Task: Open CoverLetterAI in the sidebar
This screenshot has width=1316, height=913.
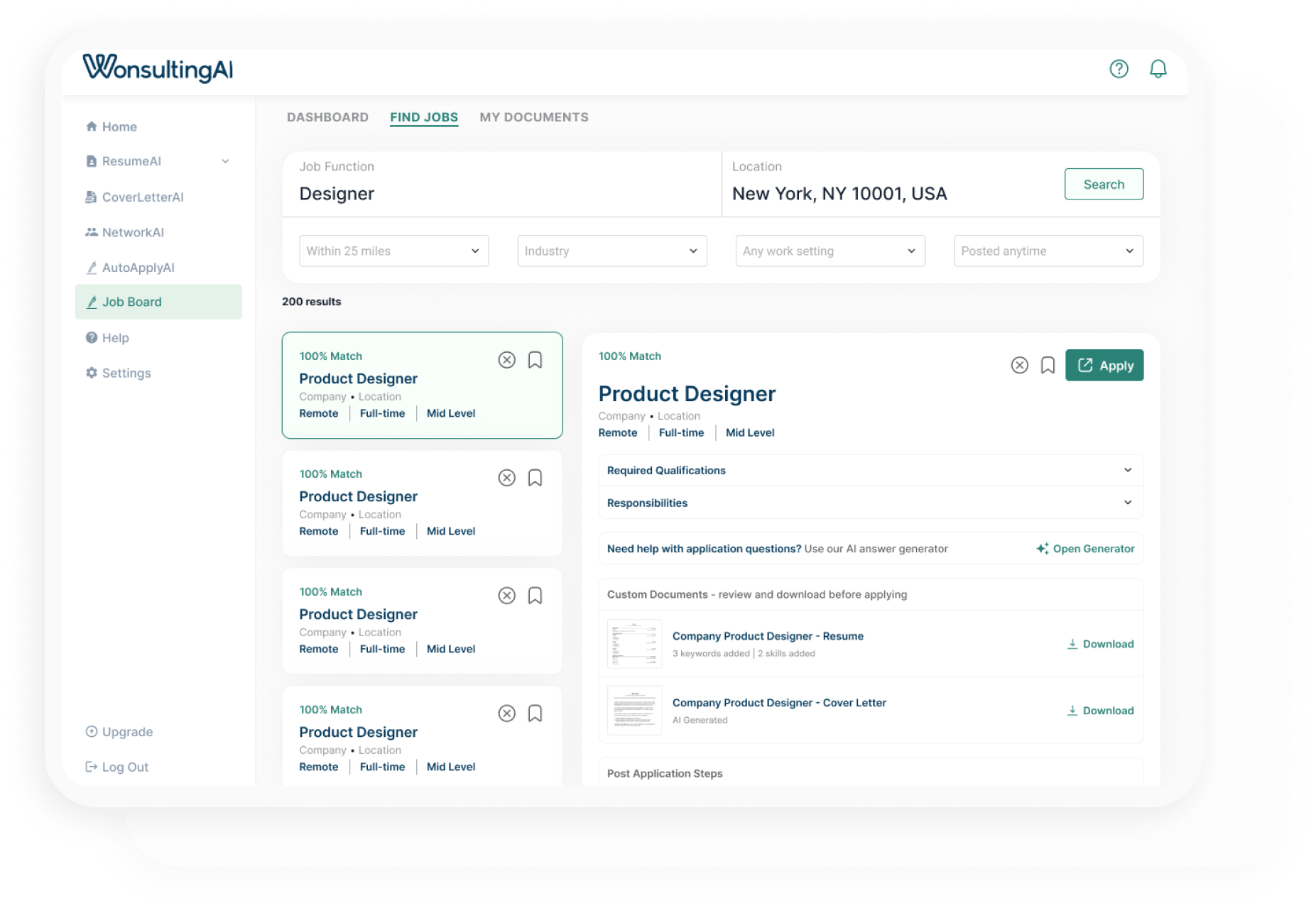Action: coord(134,197)
